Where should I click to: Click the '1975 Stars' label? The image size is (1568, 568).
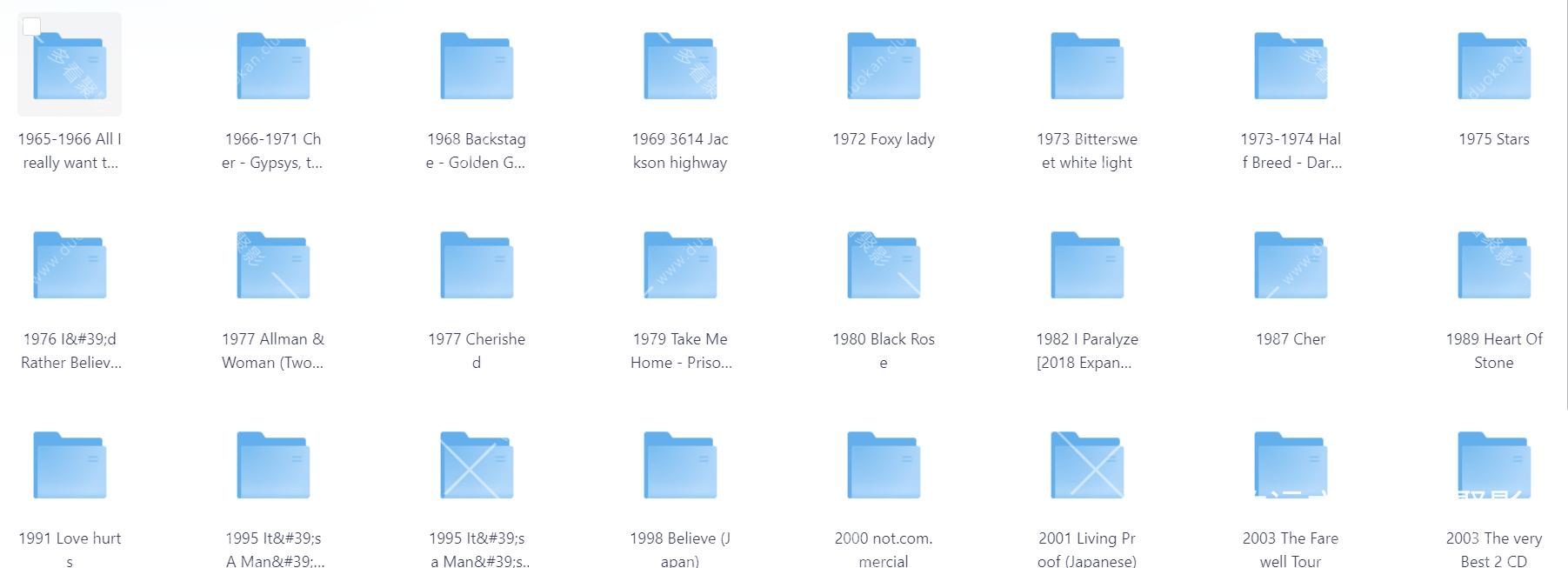1494,139
